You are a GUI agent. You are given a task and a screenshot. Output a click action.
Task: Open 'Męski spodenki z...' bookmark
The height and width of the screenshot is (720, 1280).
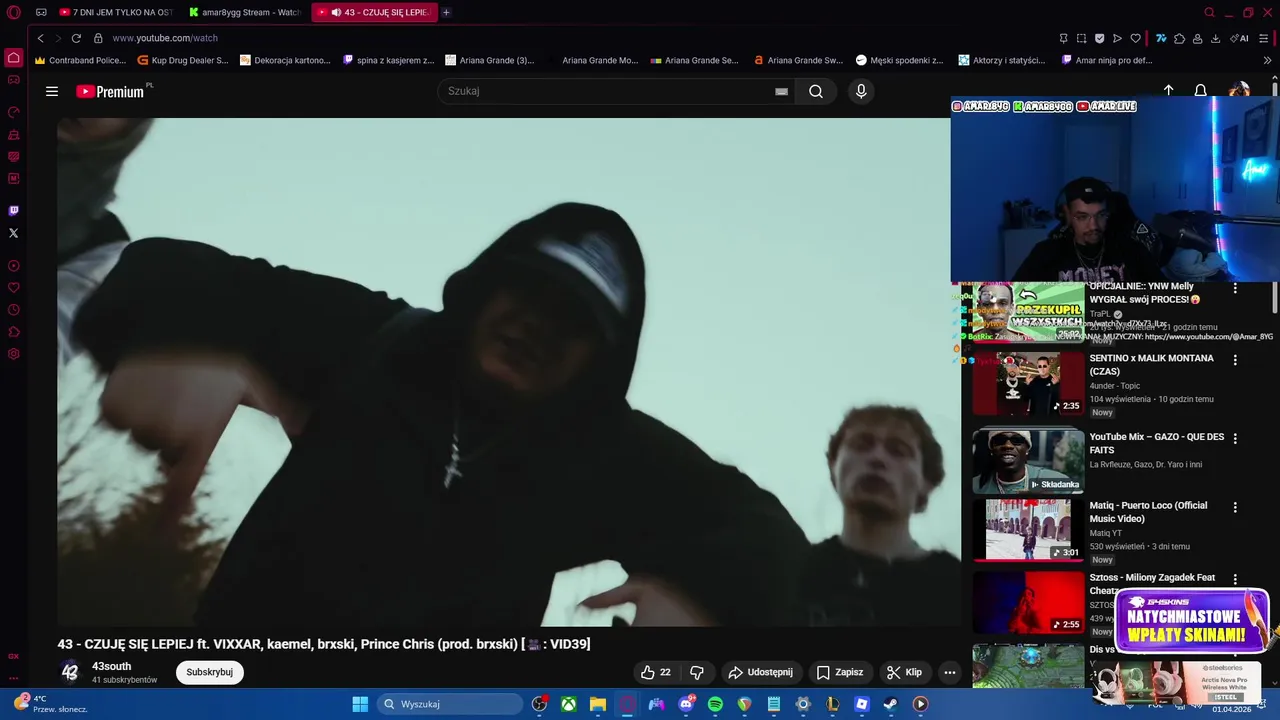(900, 60)
